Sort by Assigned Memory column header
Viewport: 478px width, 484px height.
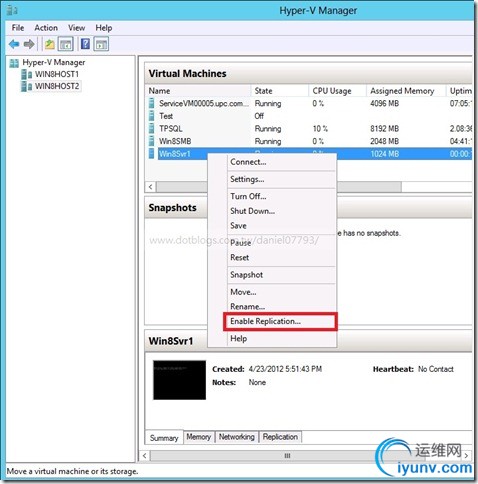(406, 91)
